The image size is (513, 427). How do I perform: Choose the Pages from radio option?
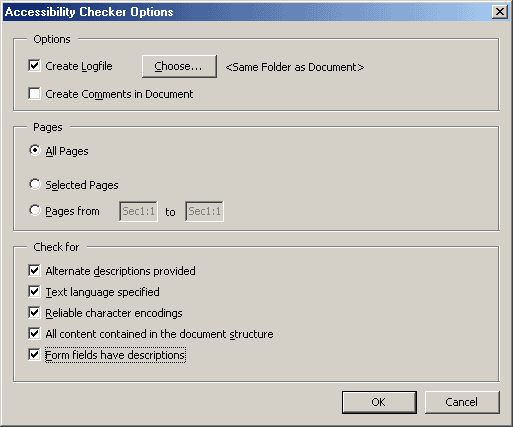tap(35, 211)
